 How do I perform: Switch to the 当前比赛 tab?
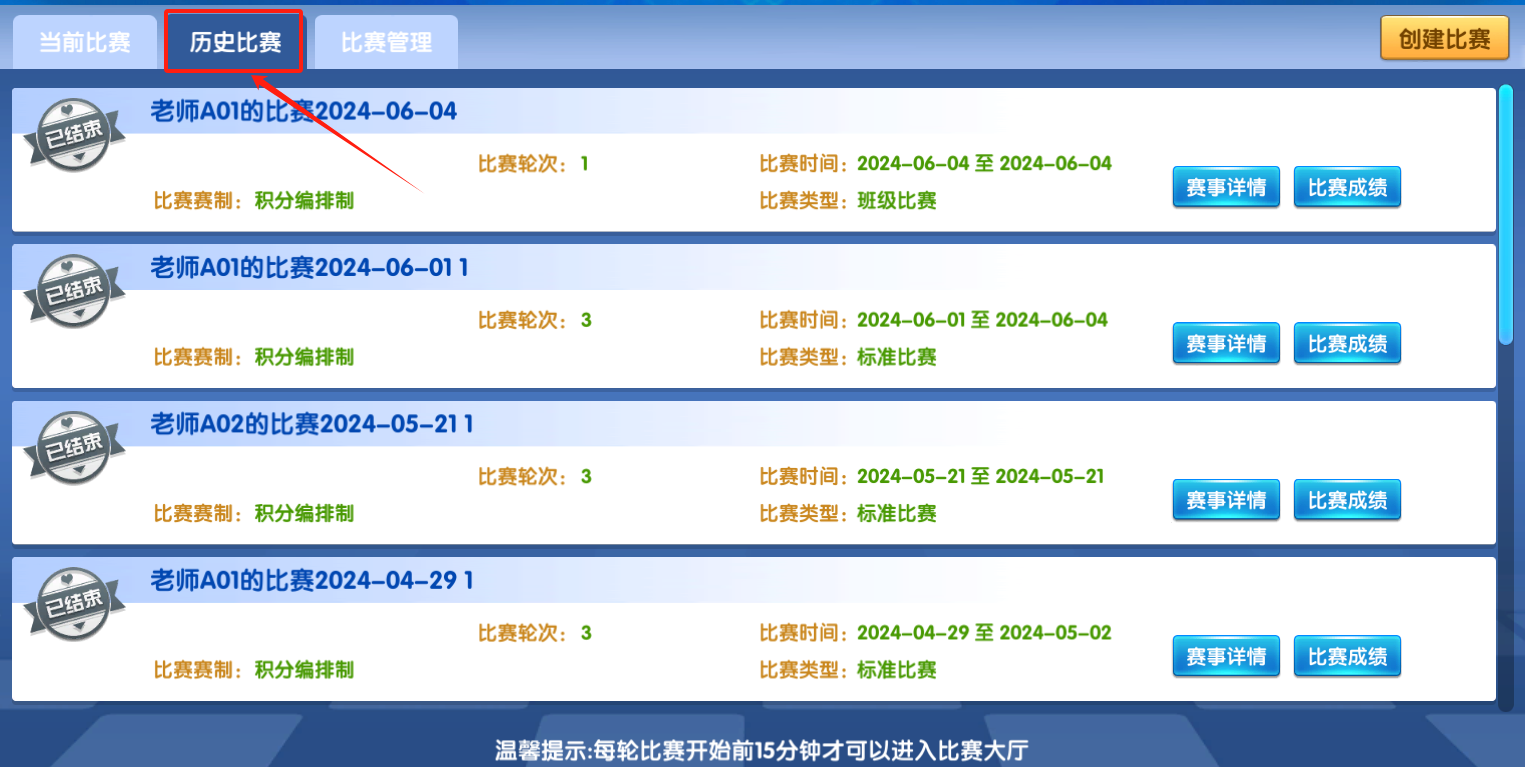85,43
